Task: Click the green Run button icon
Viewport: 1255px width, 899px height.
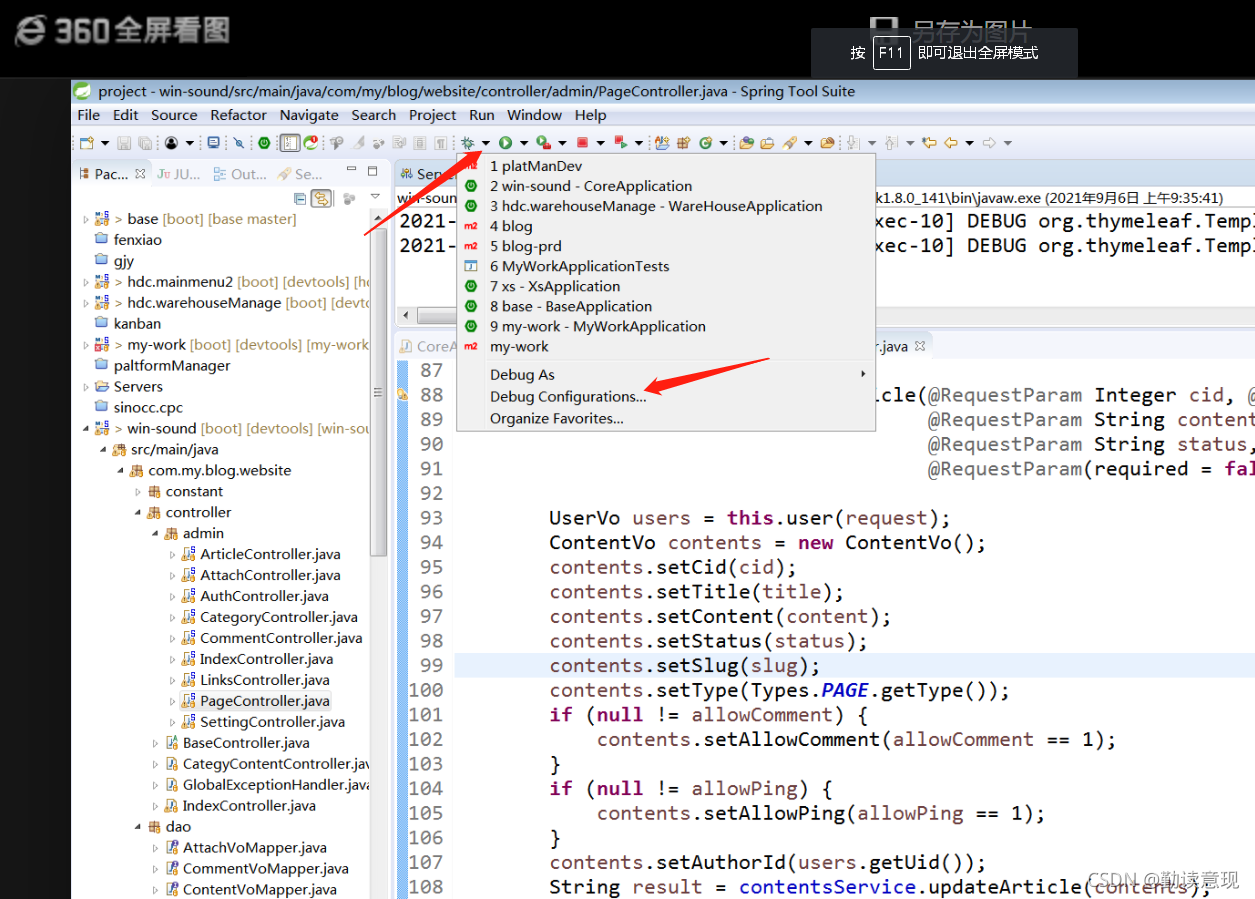Action: point(505,143)
